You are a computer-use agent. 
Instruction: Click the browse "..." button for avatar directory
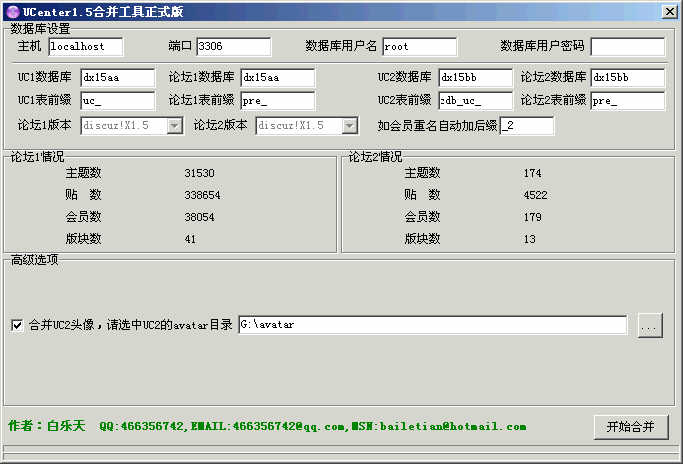tap(650, 325)
